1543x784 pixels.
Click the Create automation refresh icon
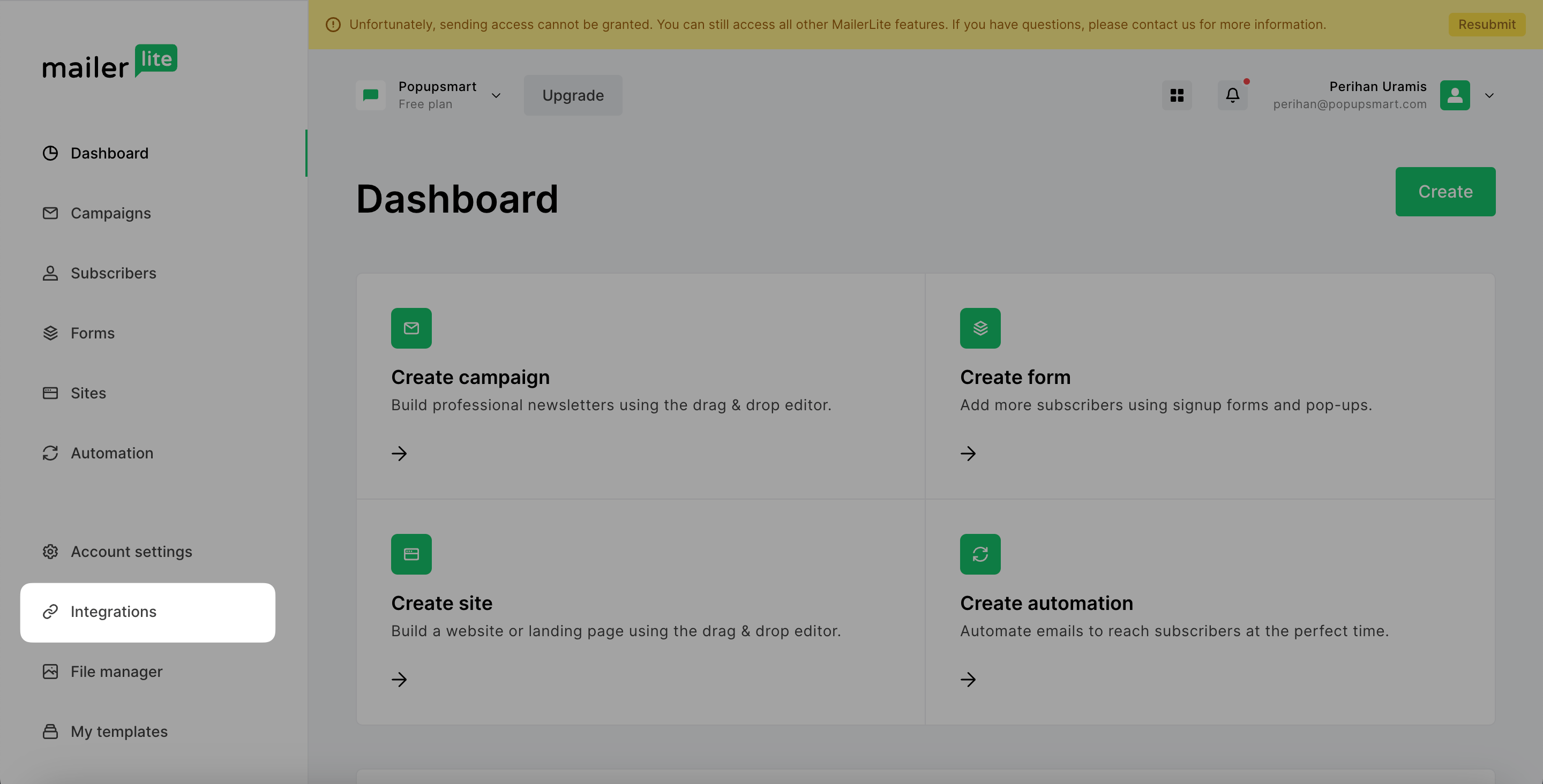click(x=979, y=554)
